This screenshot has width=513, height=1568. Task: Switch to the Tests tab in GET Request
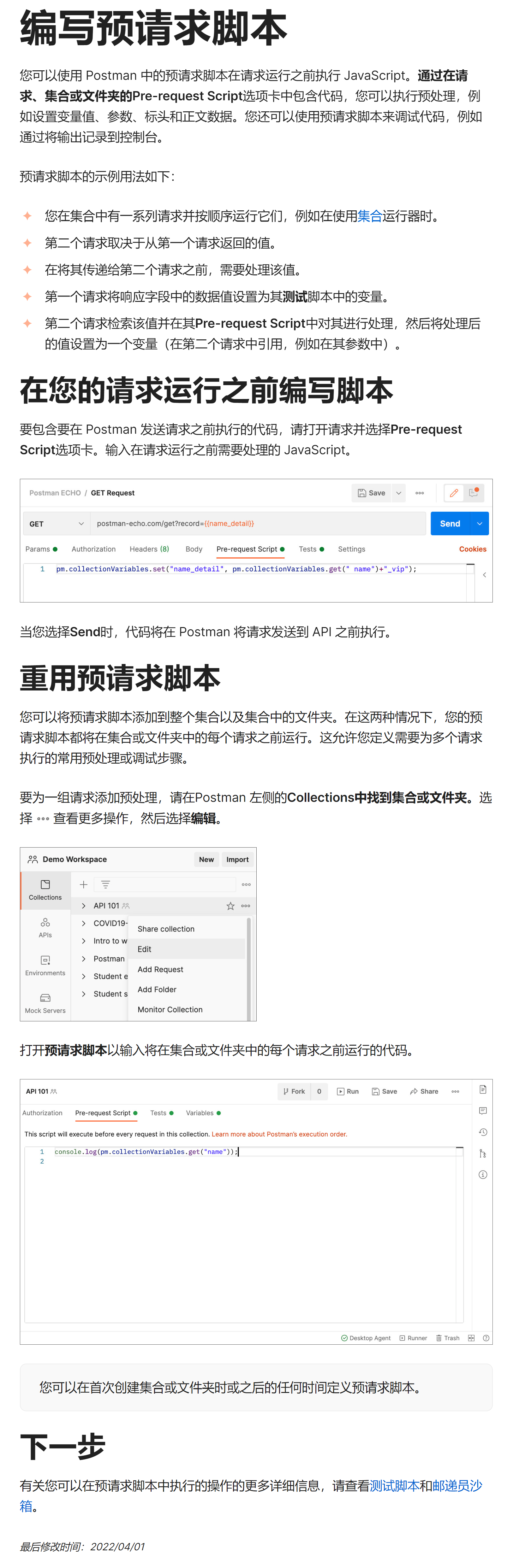(311, 549)
